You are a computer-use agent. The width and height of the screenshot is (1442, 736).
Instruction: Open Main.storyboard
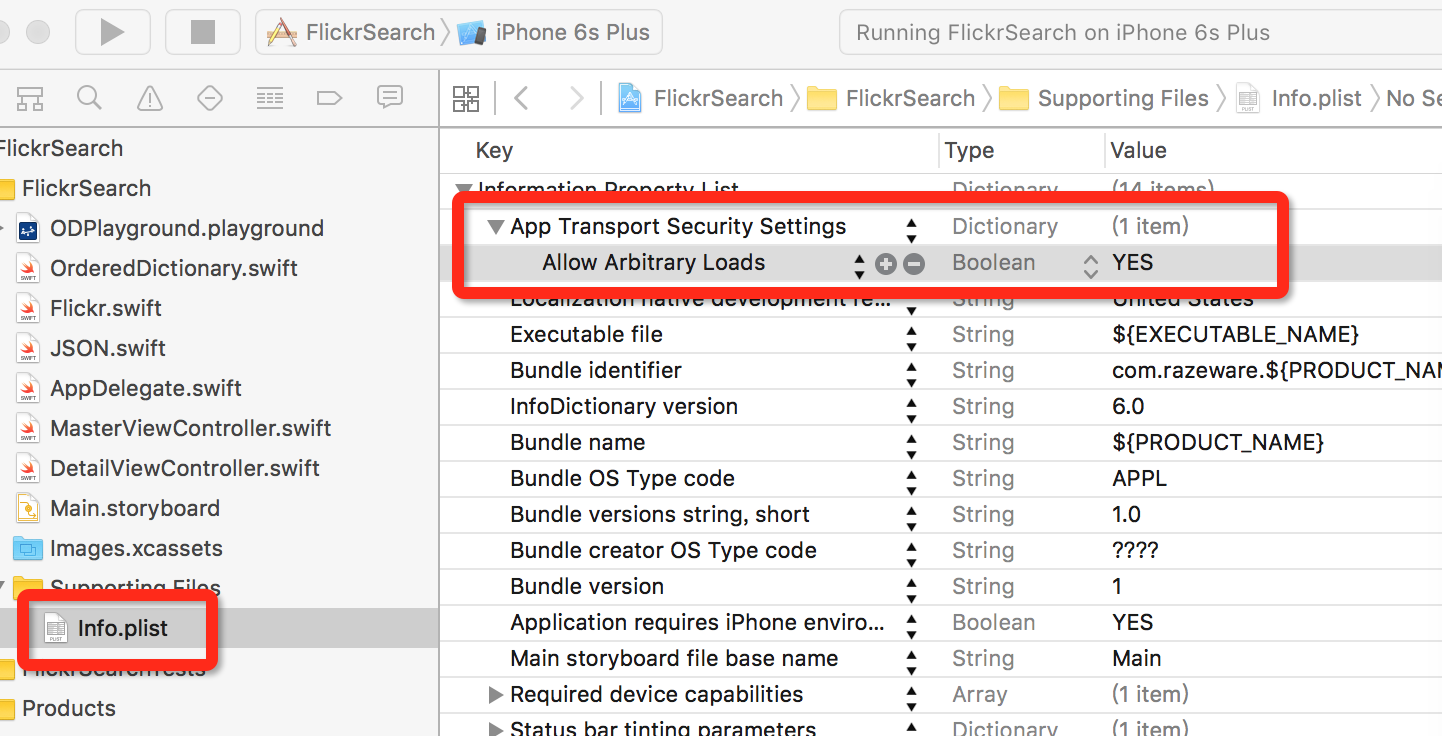[x=134, y=508]
